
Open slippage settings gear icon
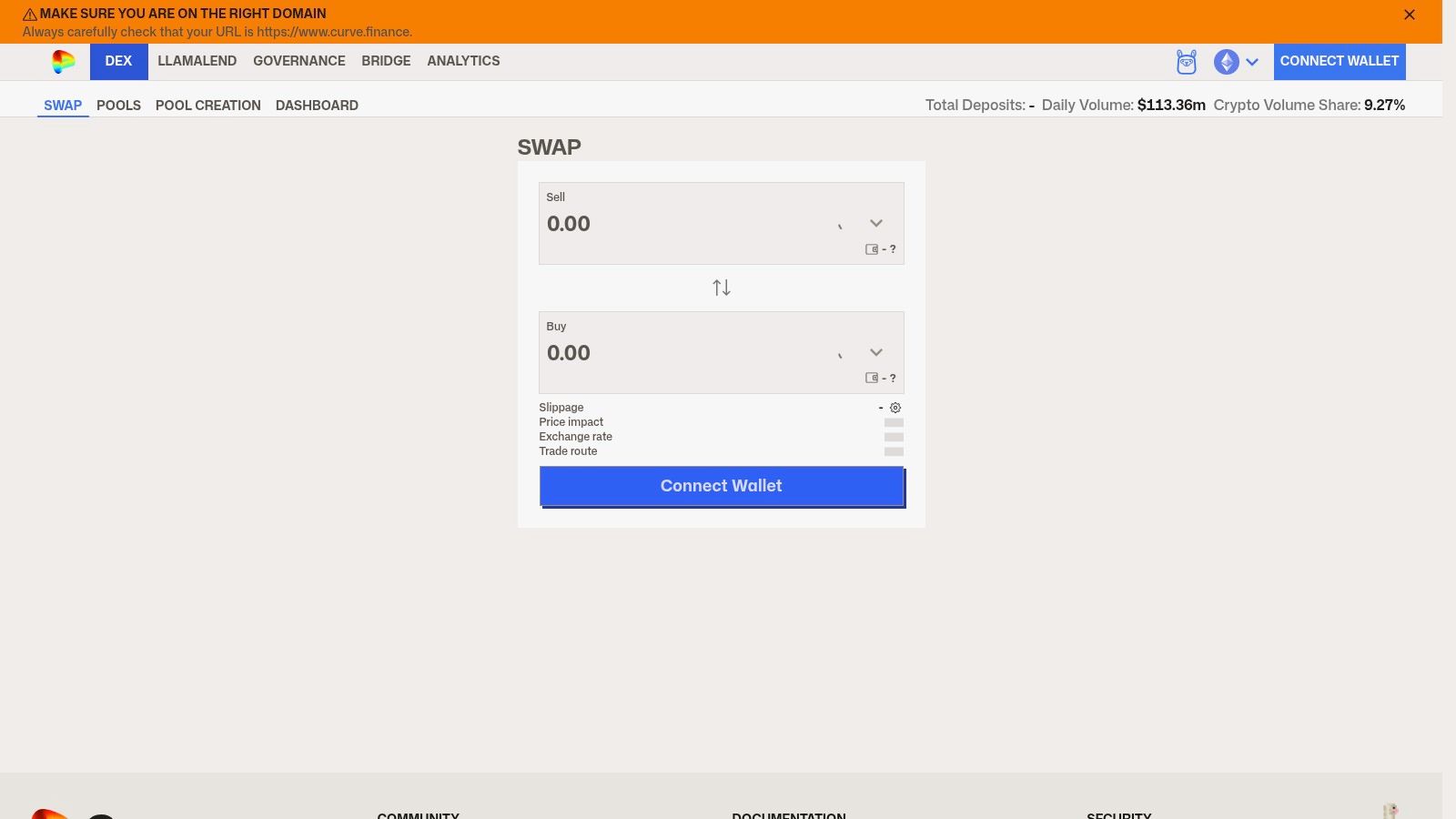point(895,408)
